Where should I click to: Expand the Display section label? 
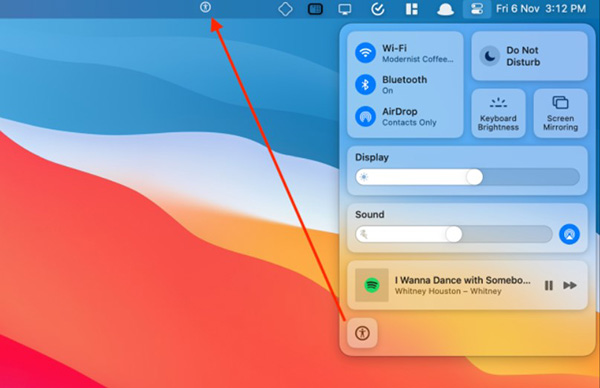[x=372, y=157]
